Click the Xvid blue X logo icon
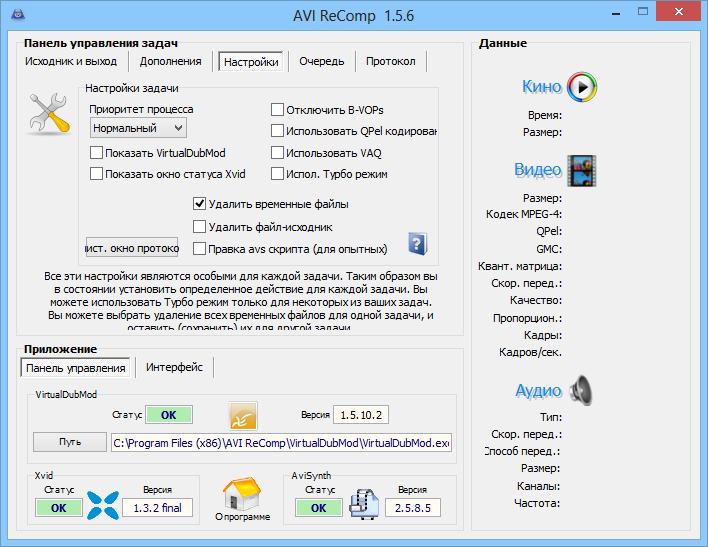708x547 pixels. click(x=103, y=505)
